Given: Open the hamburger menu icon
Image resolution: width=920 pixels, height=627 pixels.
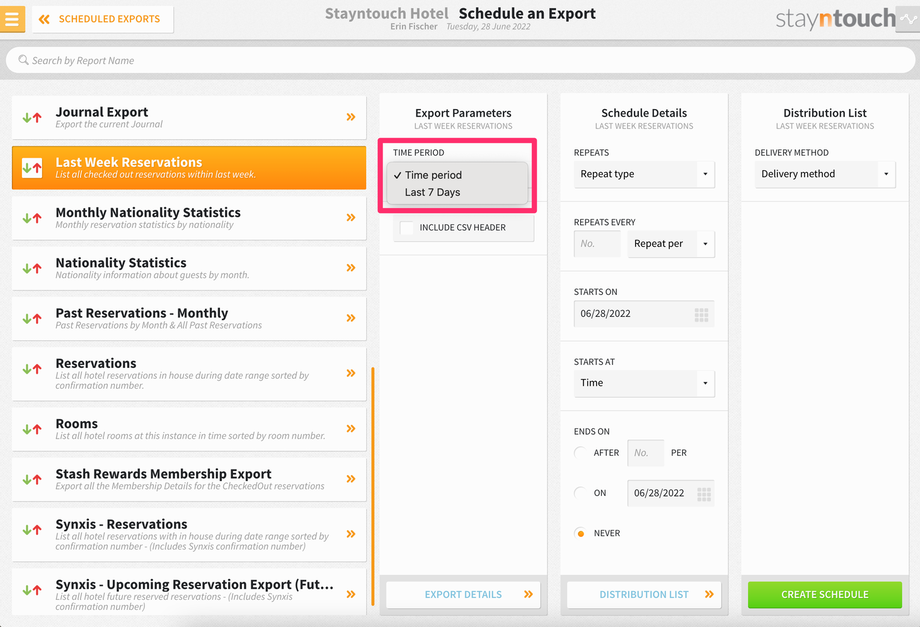Looking at the screenshot, I should [x=12, y=19].
